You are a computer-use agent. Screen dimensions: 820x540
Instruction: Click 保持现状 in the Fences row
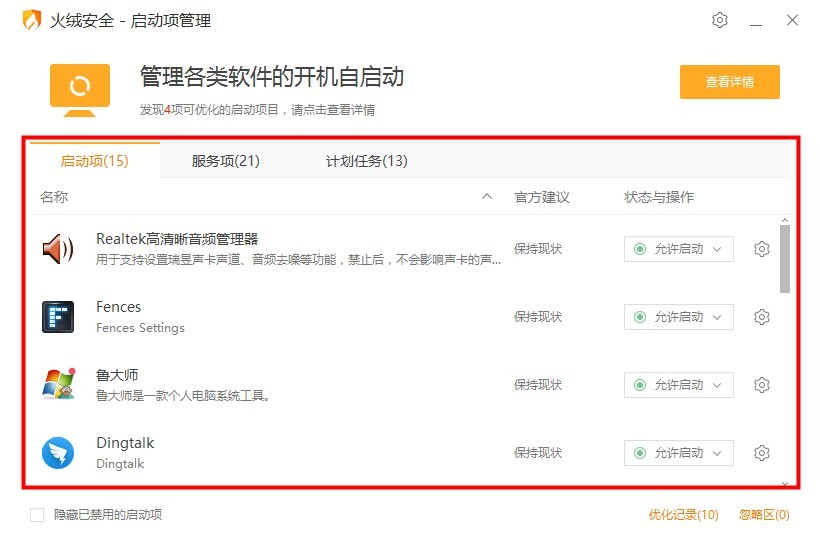[x=538, y=317]
